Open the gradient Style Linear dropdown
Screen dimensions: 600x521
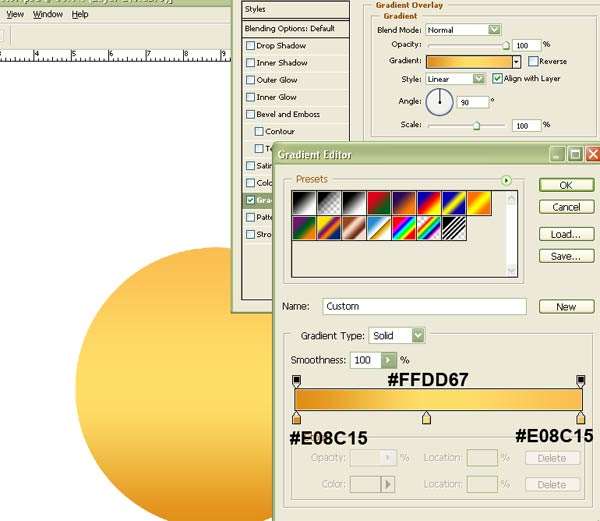pos(479,79)
